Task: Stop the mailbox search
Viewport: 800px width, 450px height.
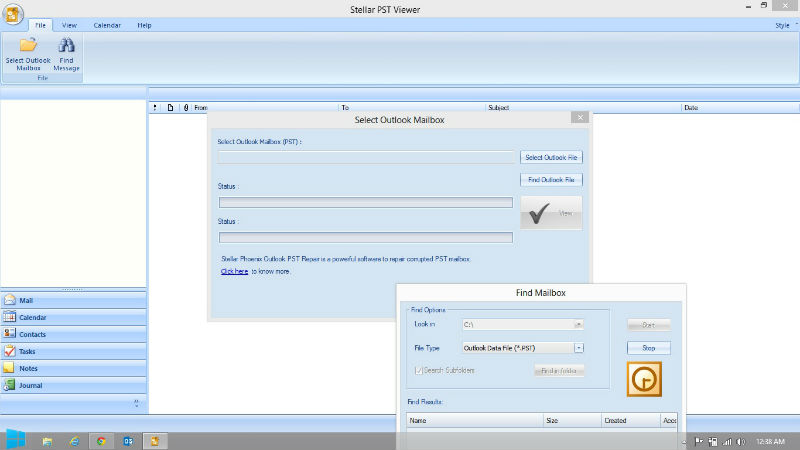Action: tap(648, 348)
